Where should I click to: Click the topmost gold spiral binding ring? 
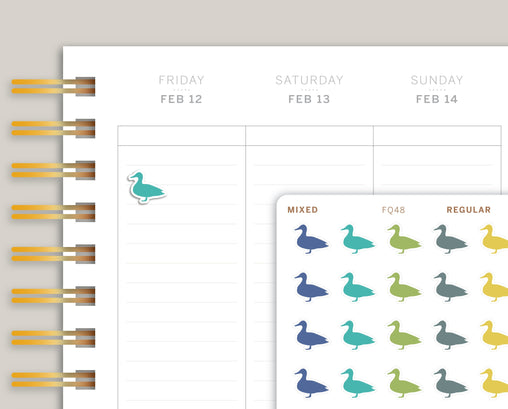(x=53, y=86)
